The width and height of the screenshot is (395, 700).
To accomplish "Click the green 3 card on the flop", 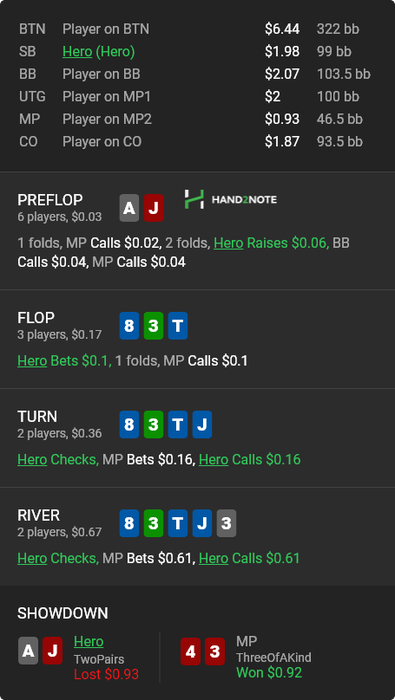I will (x=153, y=326).
